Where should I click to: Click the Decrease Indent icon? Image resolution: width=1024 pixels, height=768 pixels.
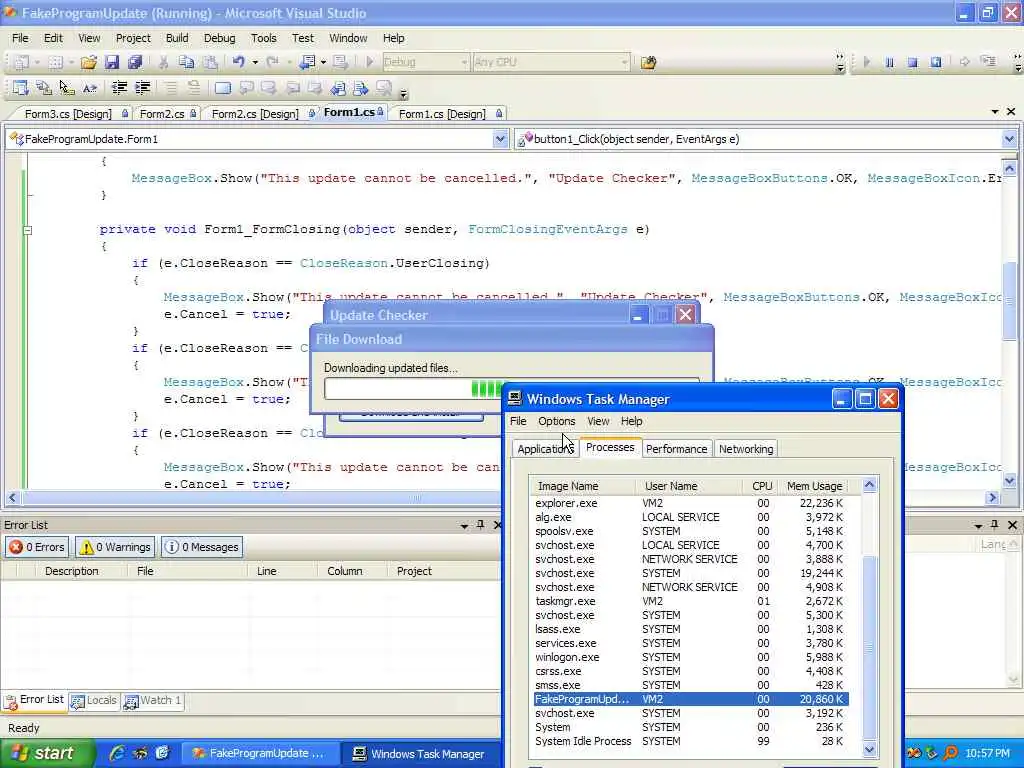point(119,88)
